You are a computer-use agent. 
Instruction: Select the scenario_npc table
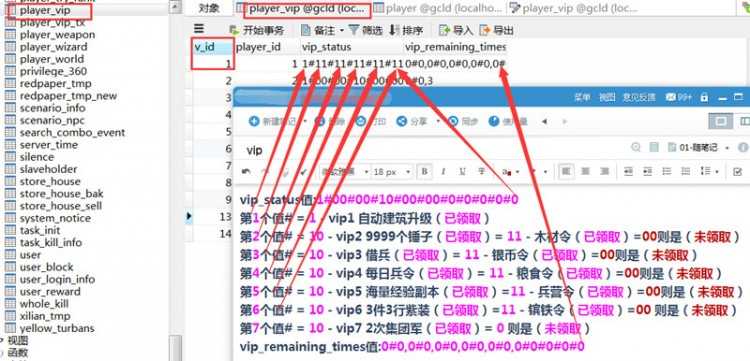pyautogui.click(x=53, y=120)
